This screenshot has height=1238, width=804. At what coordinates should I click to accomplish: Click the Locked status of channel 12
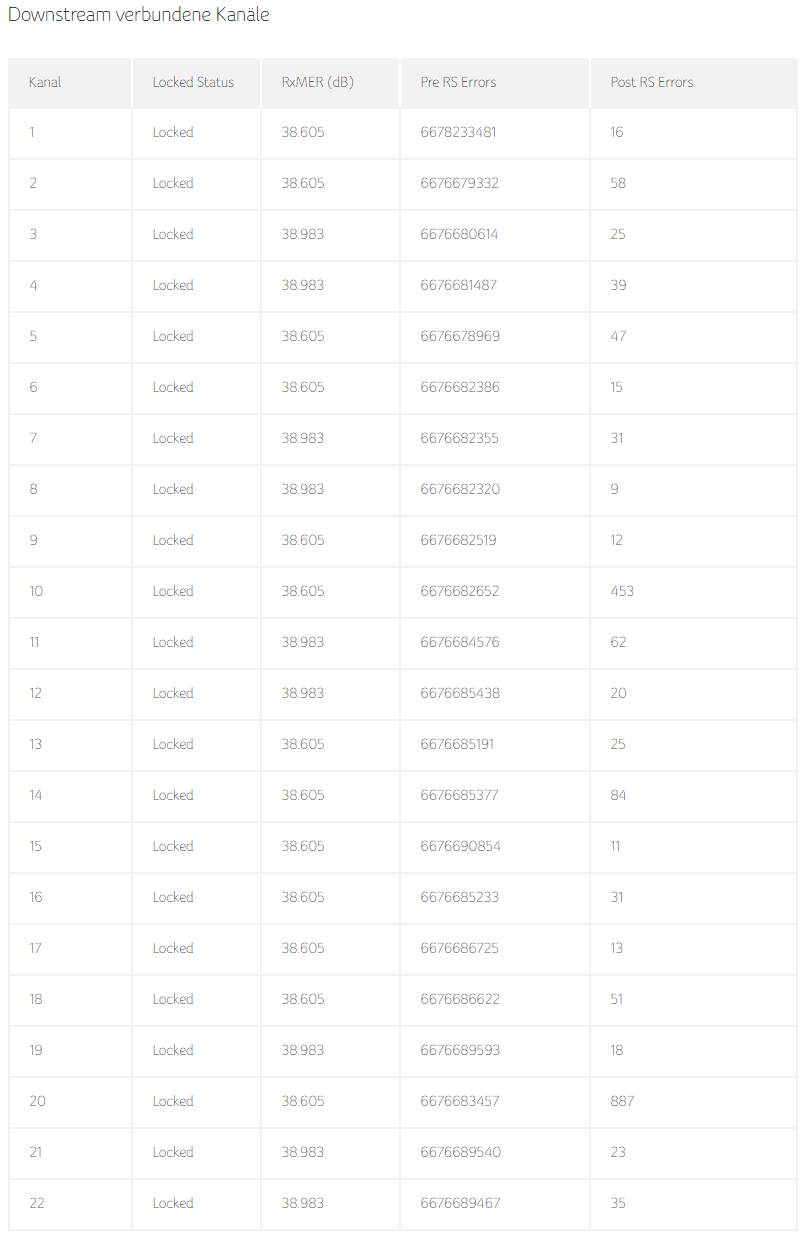tap(173, 693)
